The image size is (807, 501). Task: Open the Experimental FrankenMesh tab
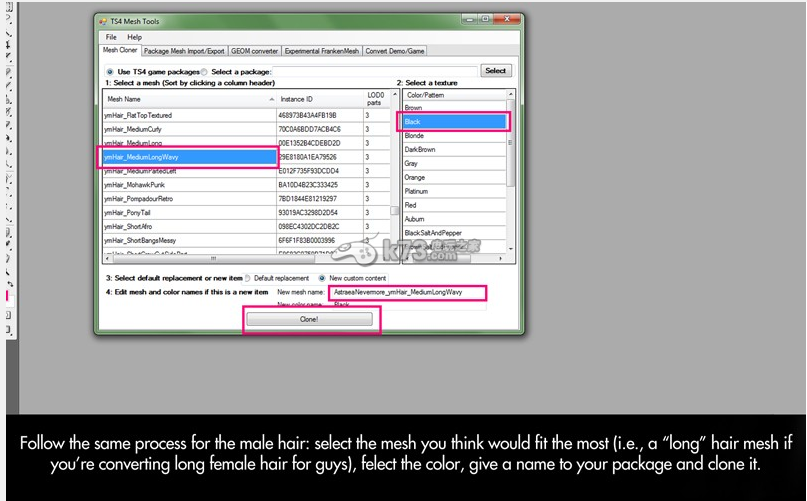click(x=321, y=50)
